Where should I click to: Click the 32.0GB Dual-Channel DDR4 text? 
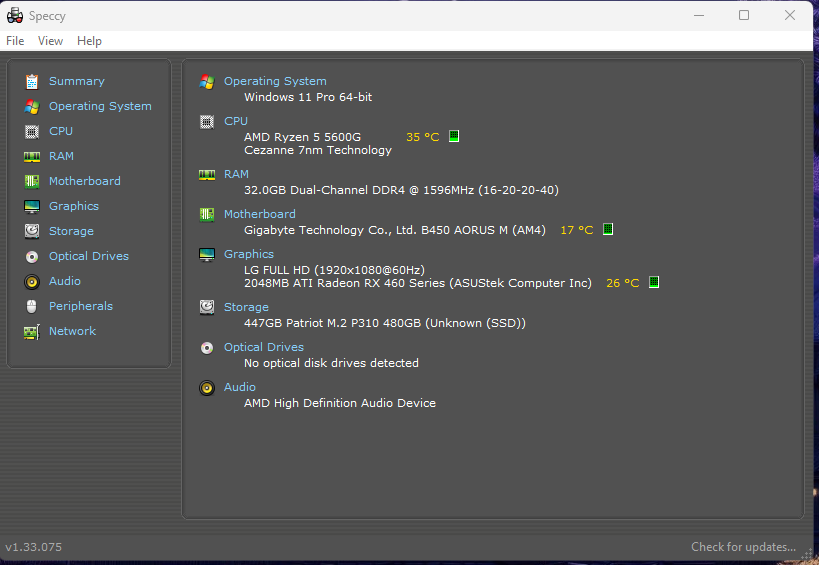(401, 191)
